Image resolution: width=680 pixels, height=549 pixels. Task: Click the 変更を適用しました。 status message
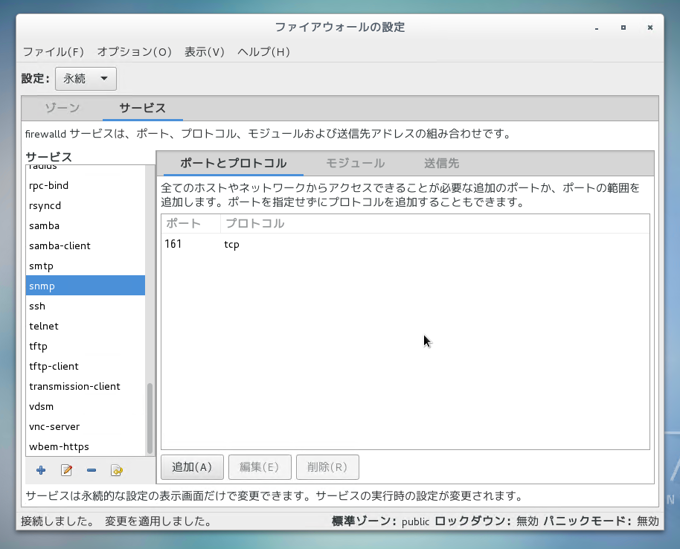pos(158,521)
